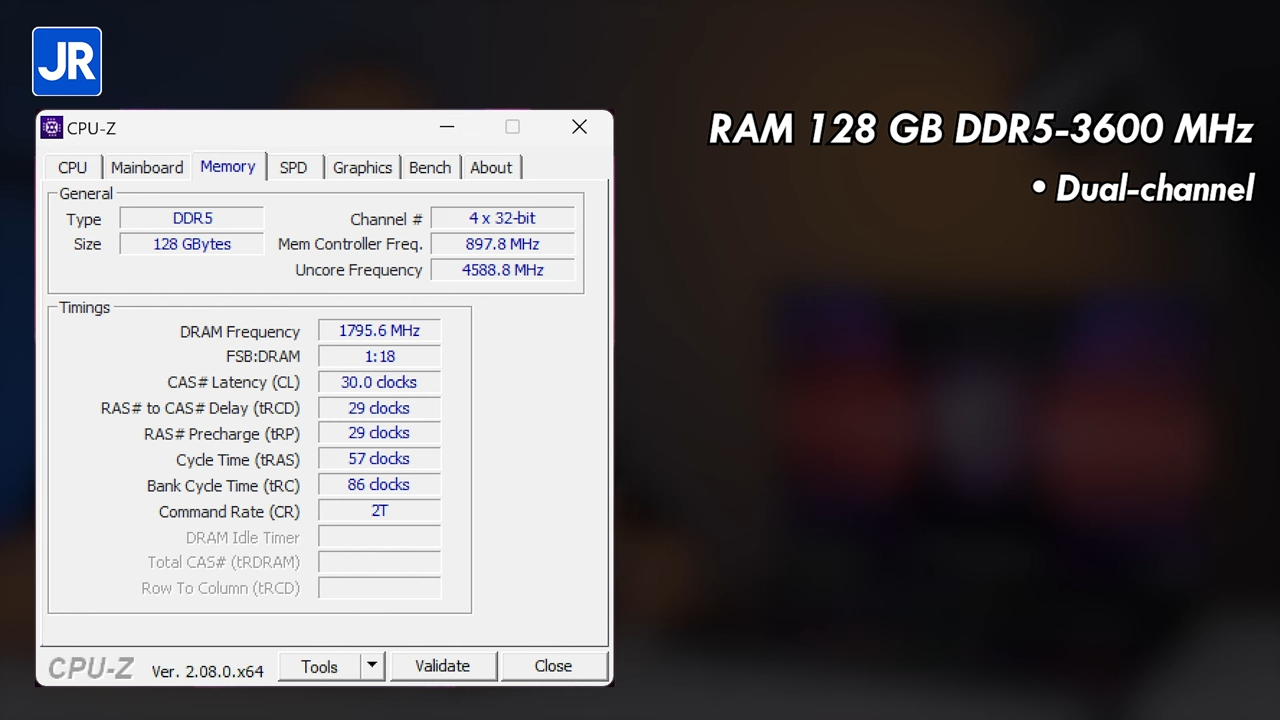Image resolution: width=1280 pixels, height=720 pixels.
Task: Click the 2T command rate value
Action: [x=379, y=511]
